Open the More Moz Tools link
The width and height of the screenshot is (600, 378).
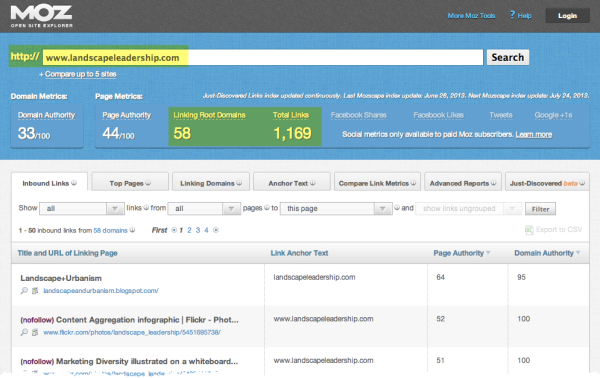coord(471,16)
